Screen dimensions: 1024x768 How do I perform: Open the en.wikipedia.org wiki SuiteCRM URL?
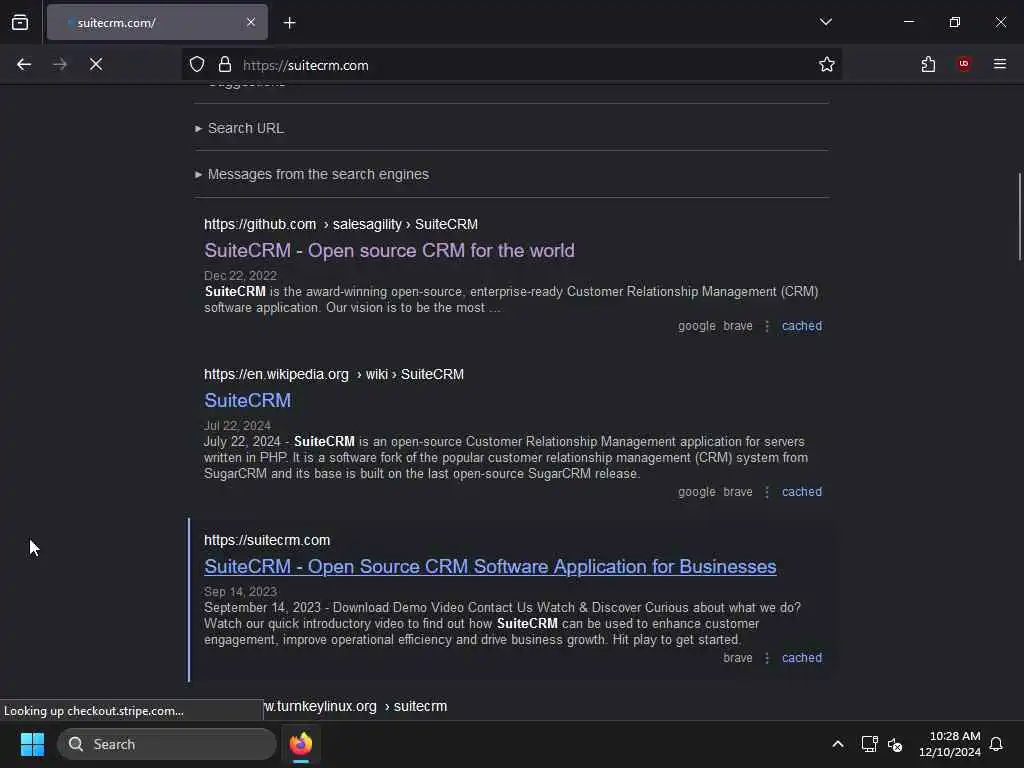click(x=334, y=374)
